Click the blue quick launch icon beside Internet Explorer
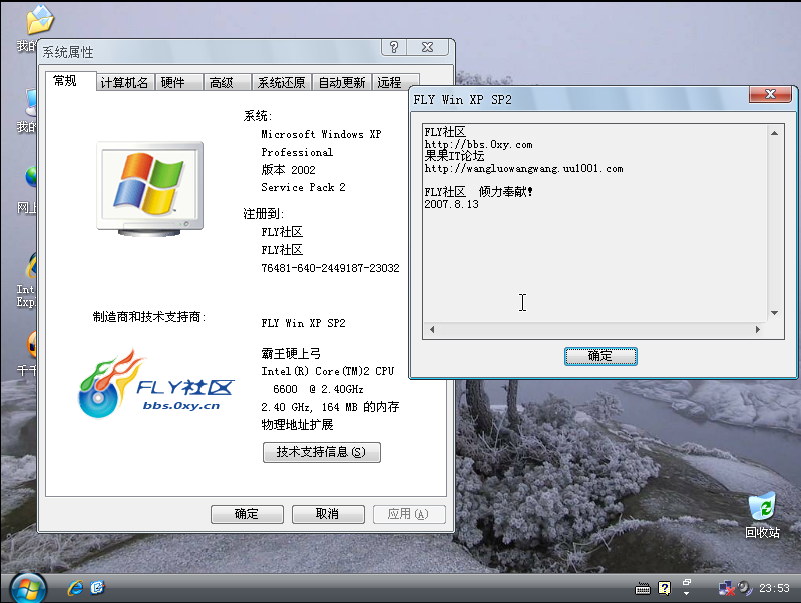 coord(97,588)
